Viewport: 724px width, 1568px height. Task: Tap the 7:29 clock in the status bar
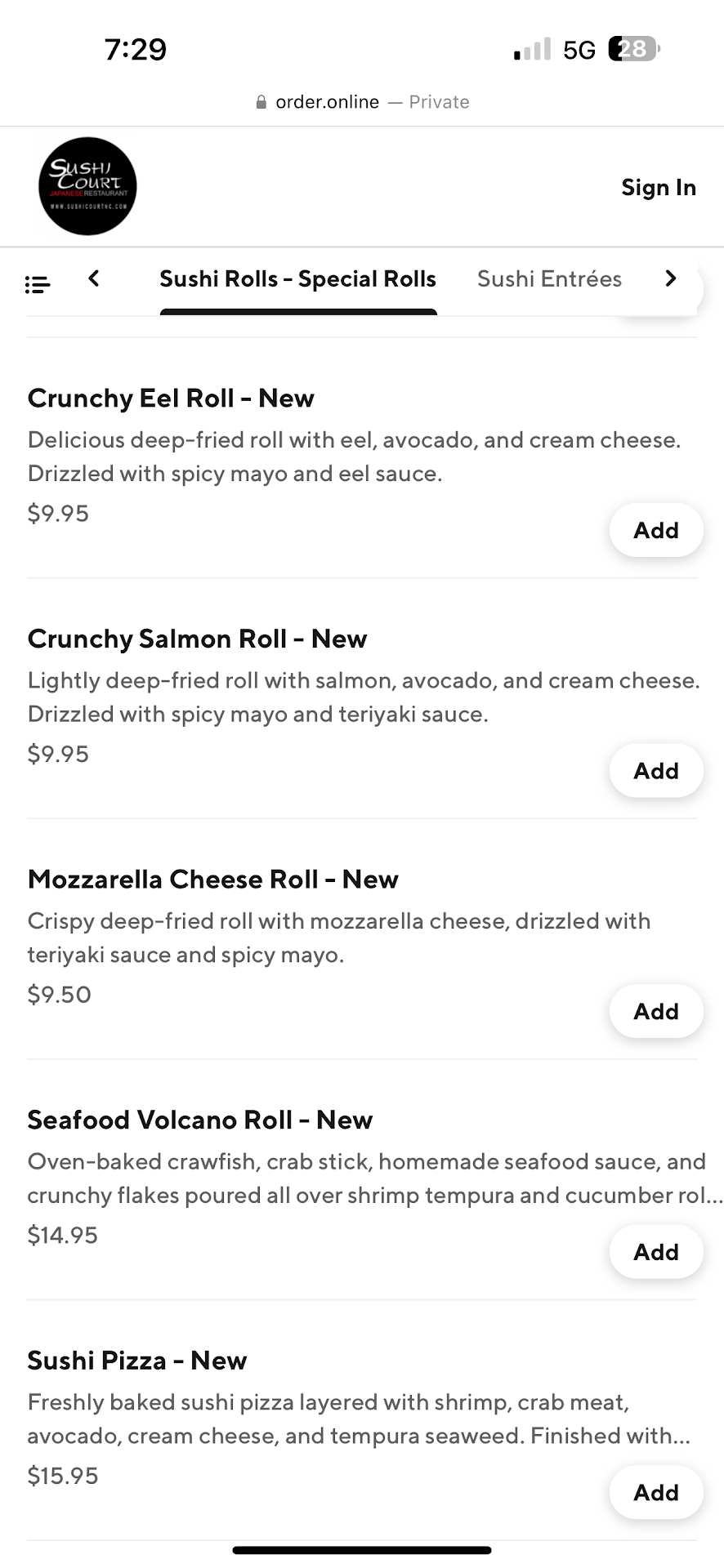pos(136,50)
